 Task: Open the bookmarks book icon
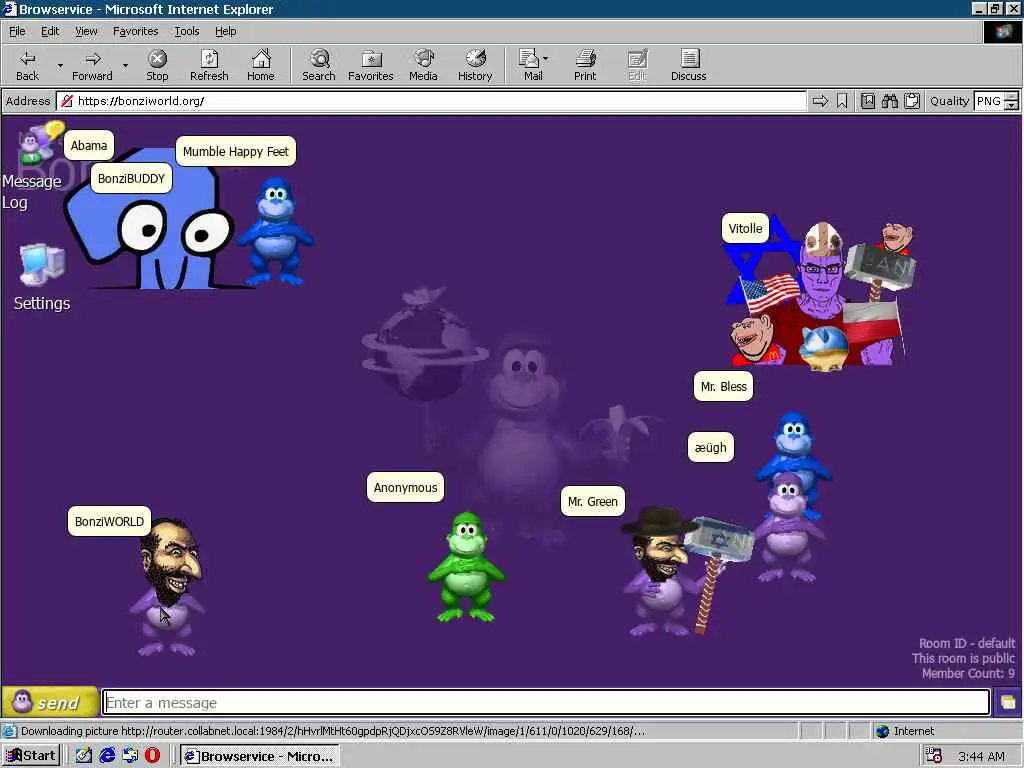pos(867,101)
